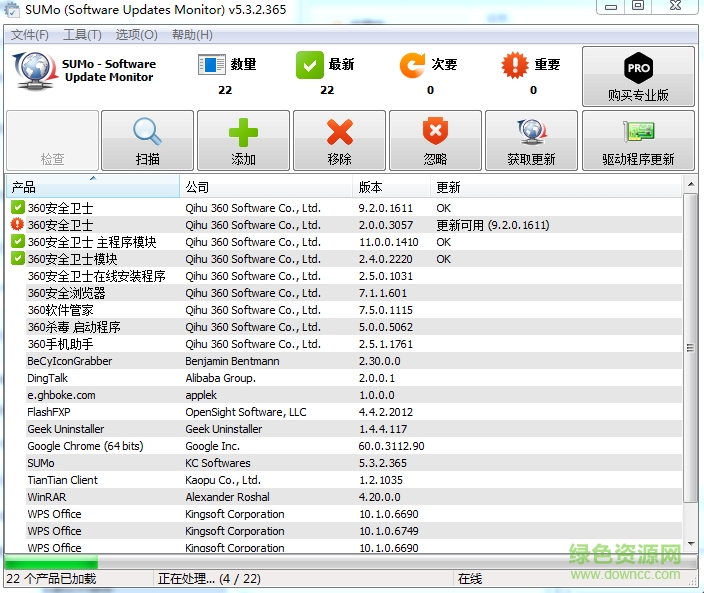Open the 工具(T) menu
The width and height of the screenshot is (704, 593).
[x=82, y=35]
